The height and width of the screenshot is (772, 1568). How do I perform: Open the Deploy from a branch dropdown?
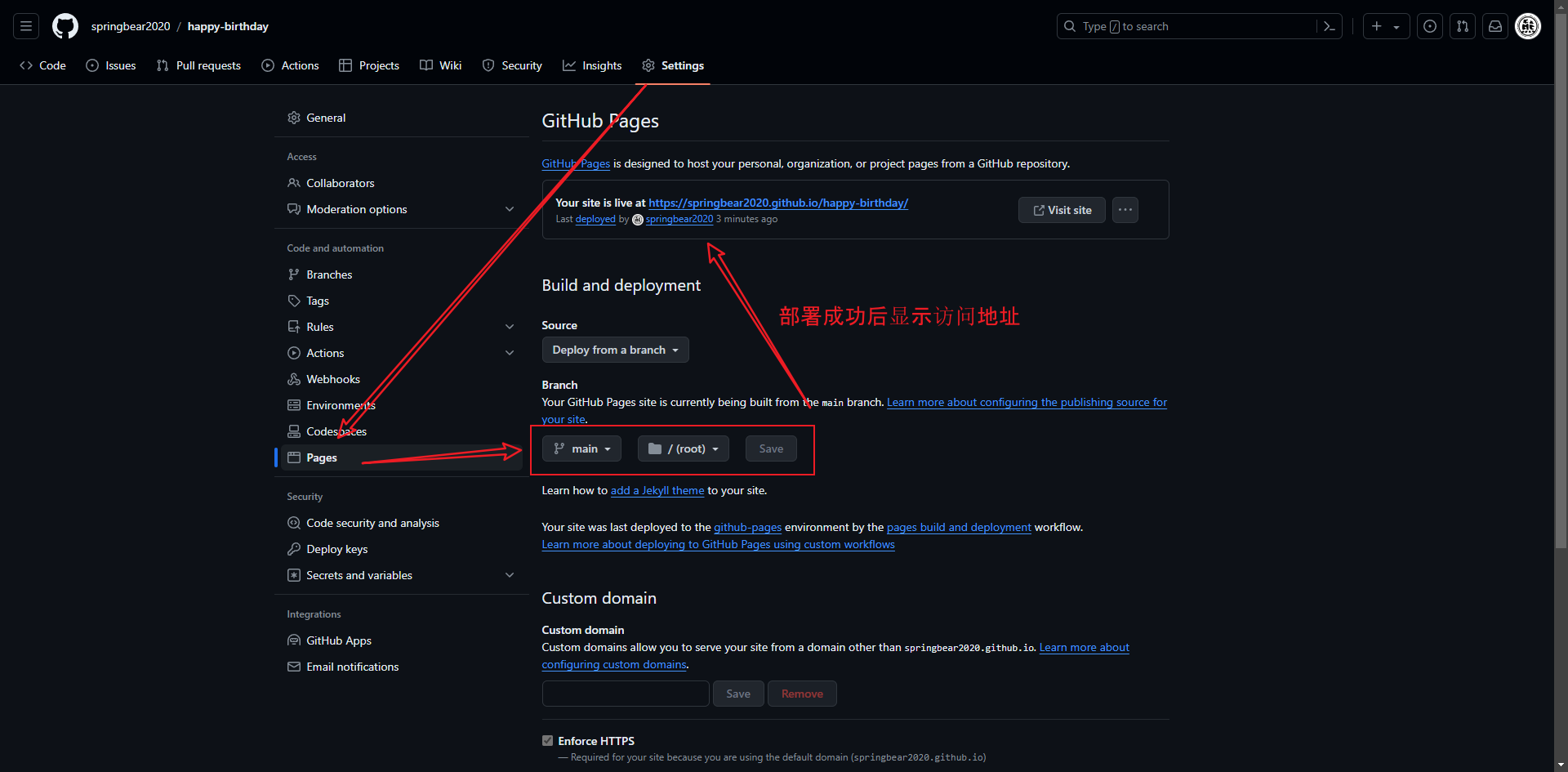pos(615,350)
